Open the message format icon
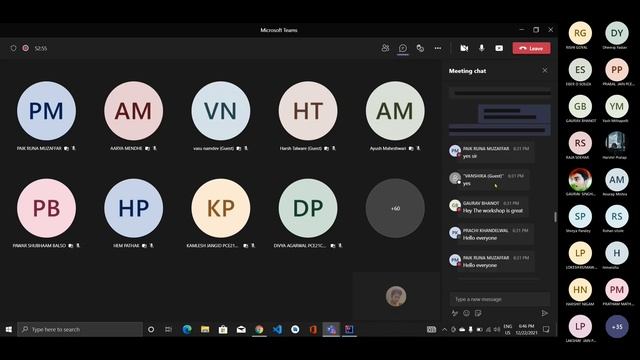The width and height of the screenshot is (640, 360). pos(454,313)
